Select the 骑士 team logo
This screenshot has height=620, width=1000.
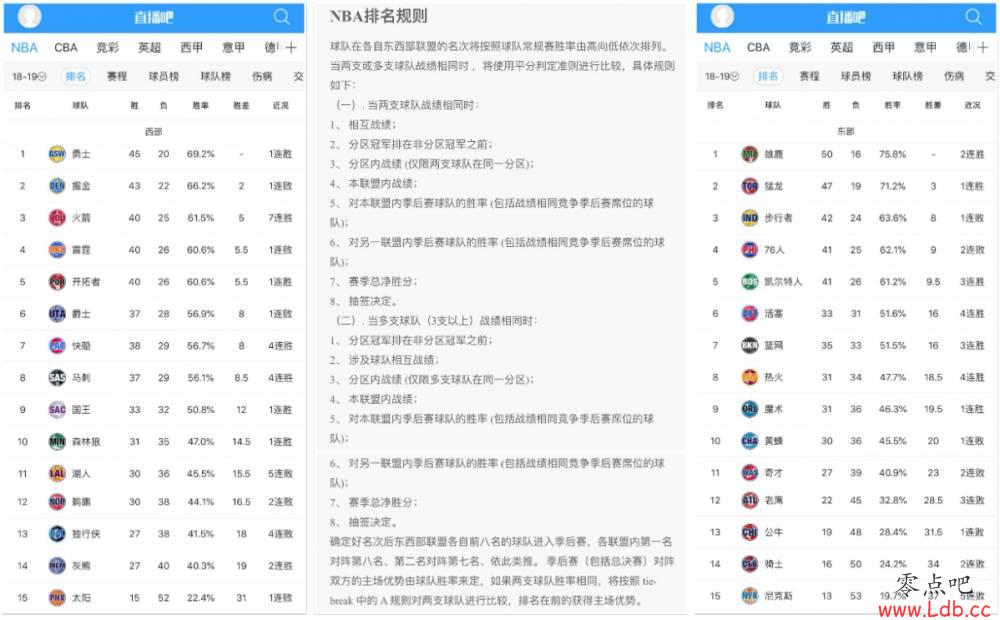pos(749,564)
